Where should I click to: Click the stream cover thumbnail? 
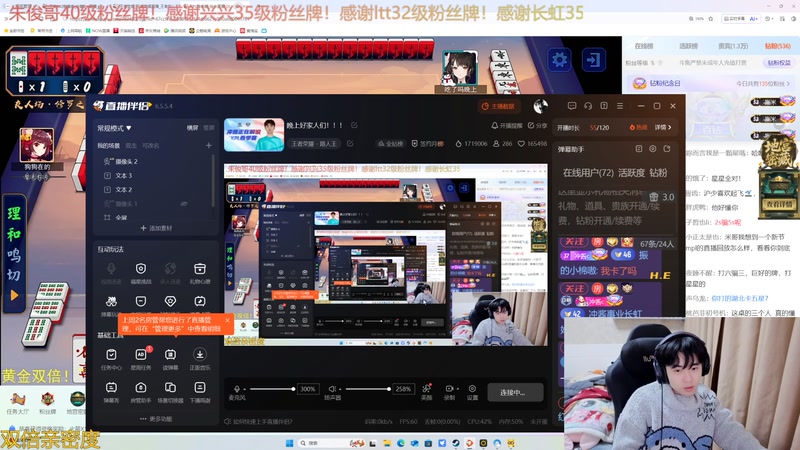(x=254, y=135)
